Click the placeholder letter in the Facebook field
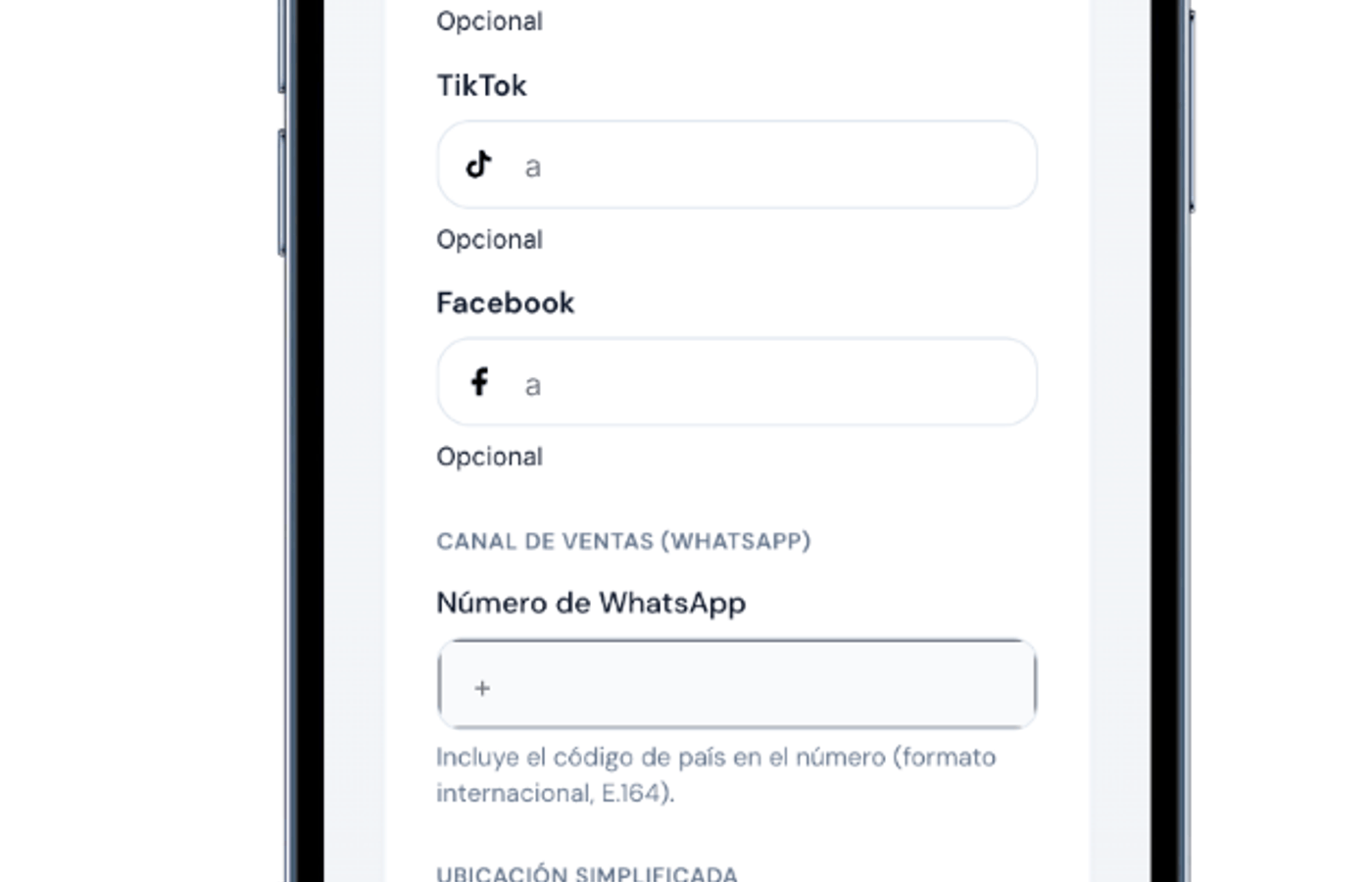This screenshot has height=882, width=1372. 533,384
